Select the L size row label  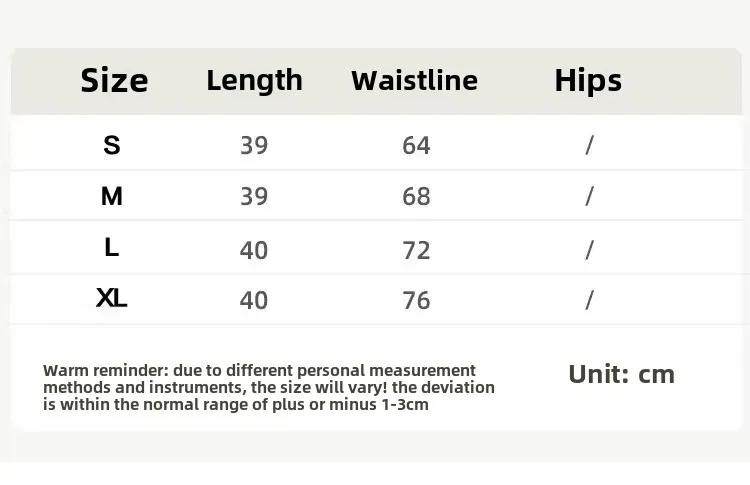111,248
